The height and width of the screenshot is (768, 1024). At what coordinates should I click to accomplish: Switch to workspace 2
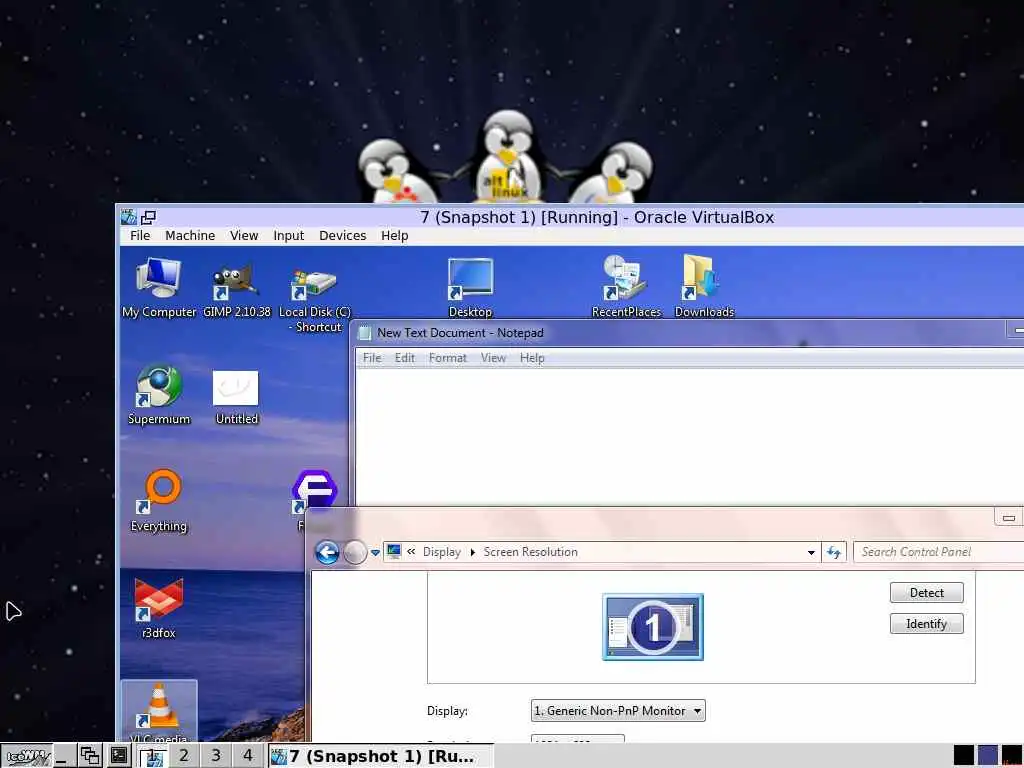coord(184,756)
